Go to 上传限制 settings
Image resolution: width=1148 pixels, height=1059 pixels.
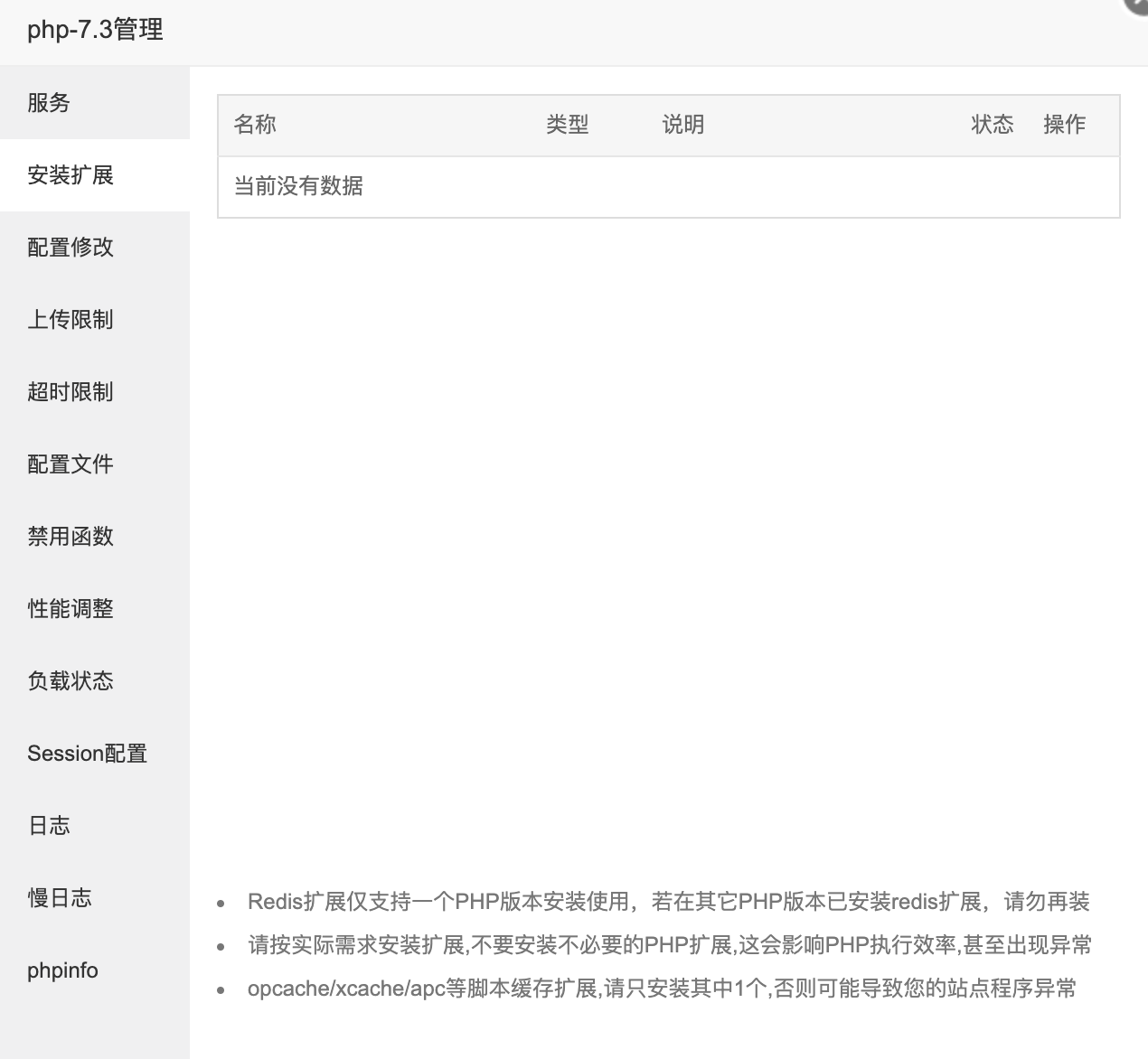pyautogui.click(x=95, y=320)
